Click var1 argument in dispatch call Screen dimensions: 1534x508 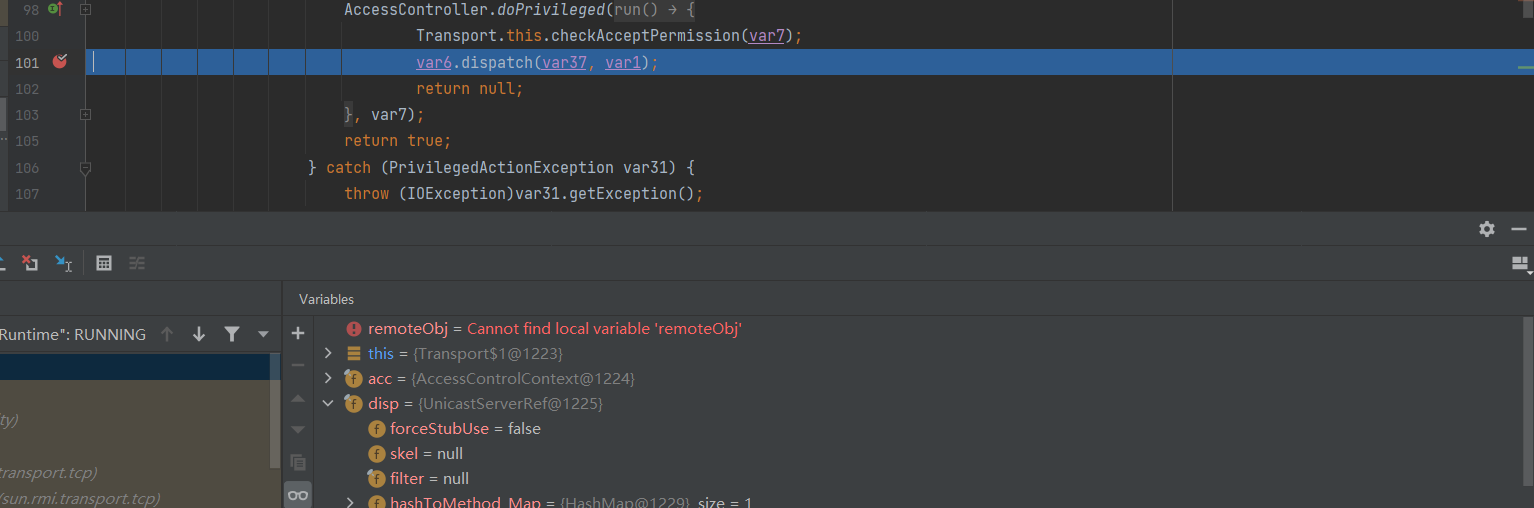[x=623, y=62]
